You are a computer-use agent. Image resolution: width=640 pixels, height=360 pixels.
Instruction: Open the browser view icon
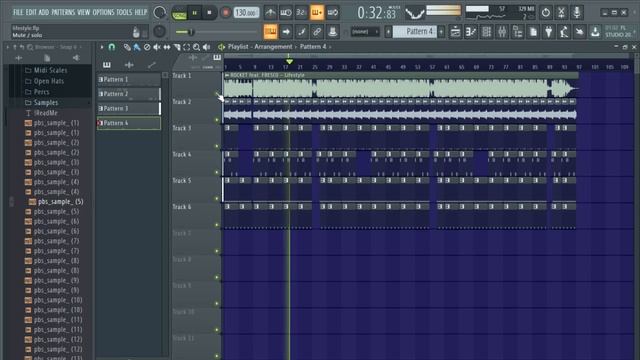(518, 31)
